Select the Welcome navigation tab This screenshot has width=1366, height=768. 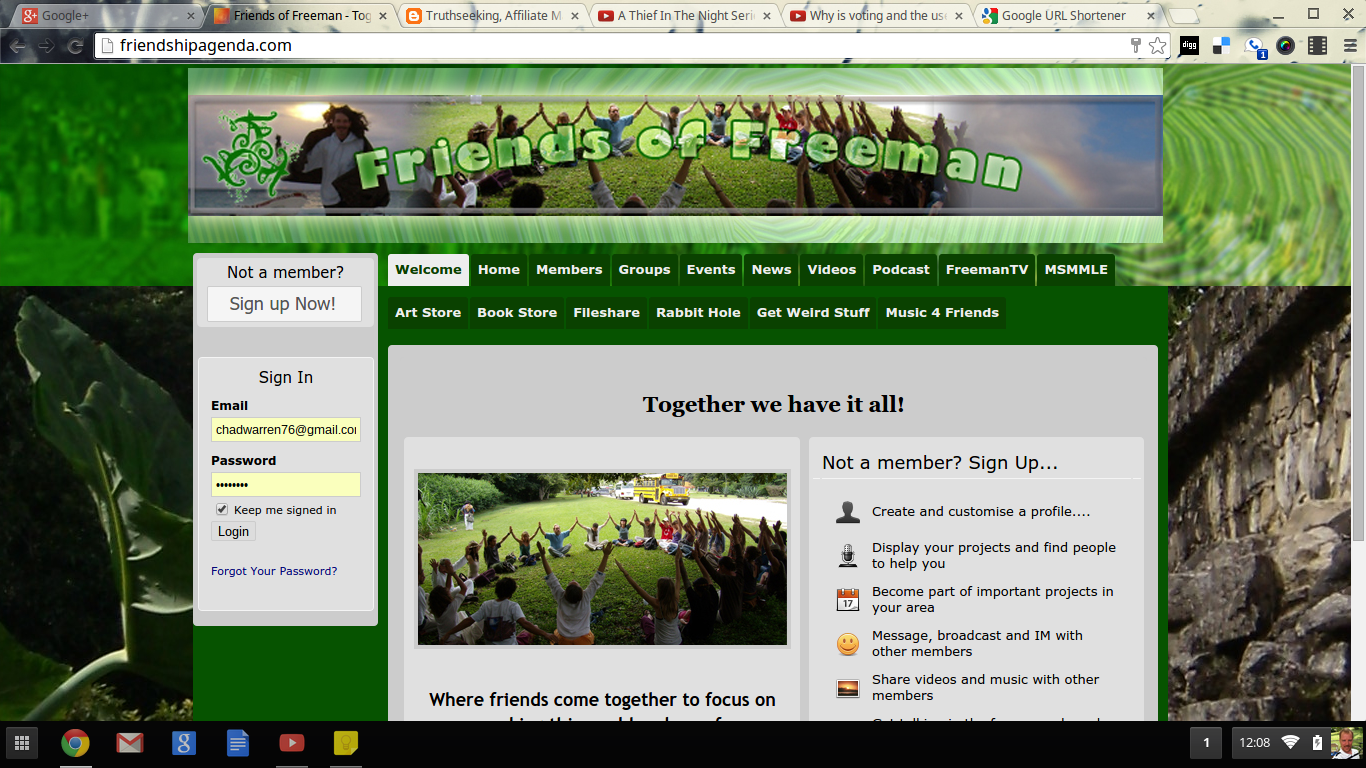[428, 269]
